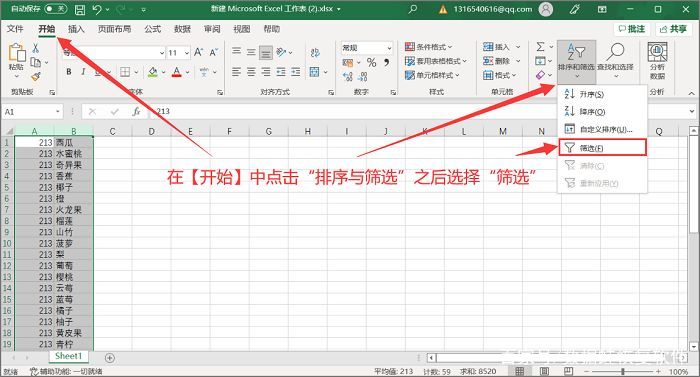Screen dimensions: 700x377
Task: Click the Save icon in title bar
Action: tap(79, 9)
